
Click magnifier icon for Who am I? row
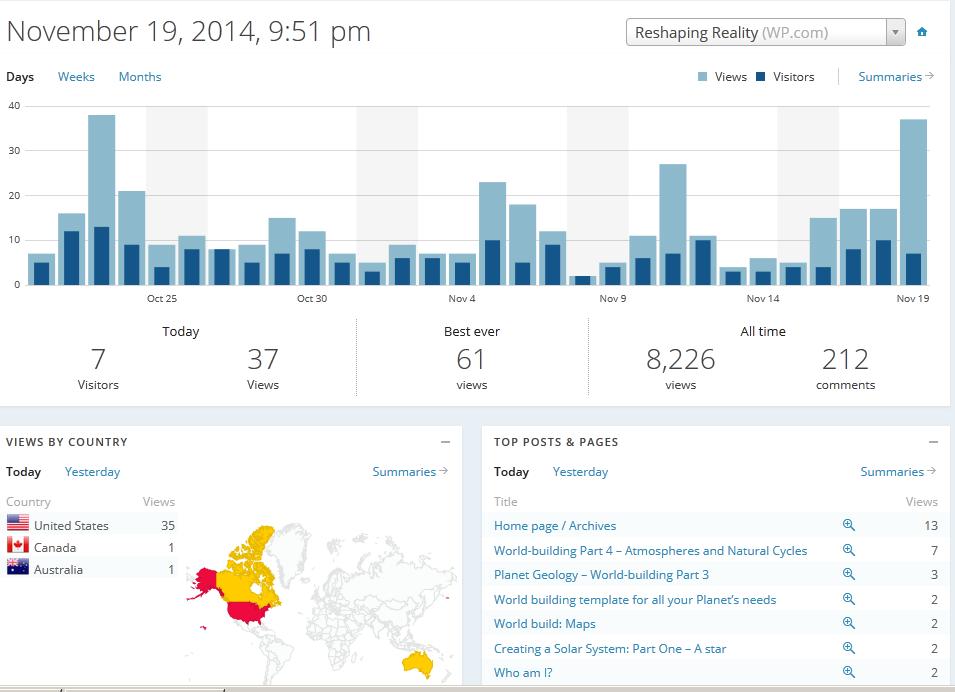(849, 672)
